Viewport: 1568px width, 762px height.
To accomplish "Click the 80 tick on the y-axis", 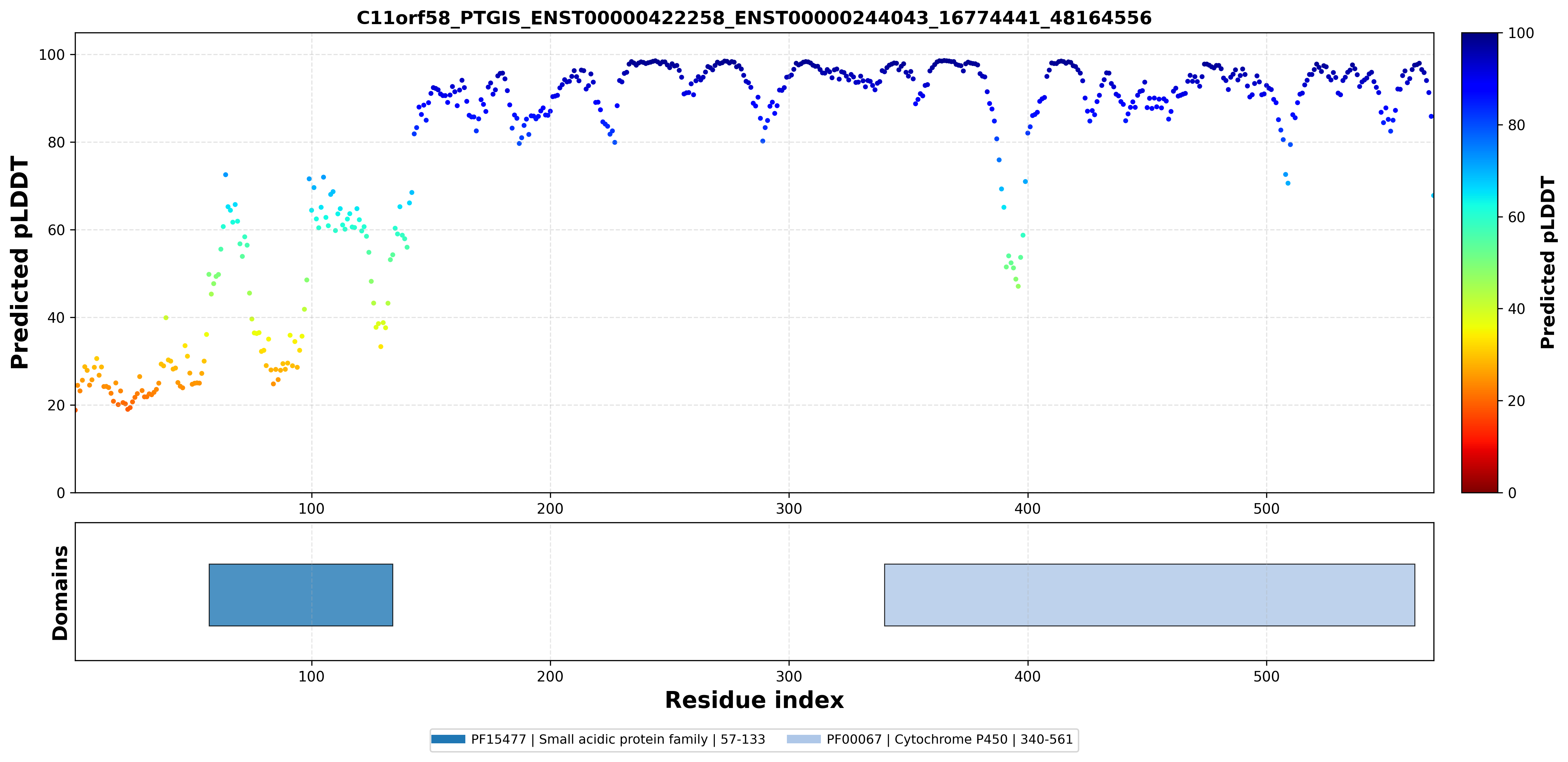I will [x=56, y=142].
